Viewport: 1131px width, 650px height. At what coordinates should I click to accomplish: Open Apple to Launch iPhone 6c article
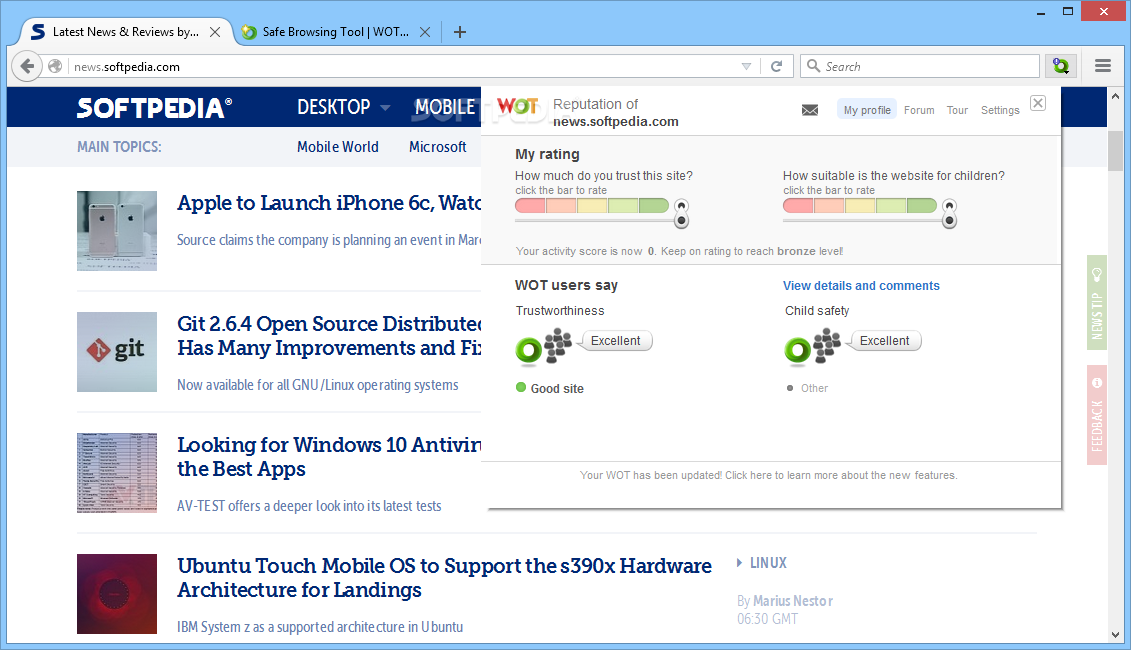click(329, 203)
